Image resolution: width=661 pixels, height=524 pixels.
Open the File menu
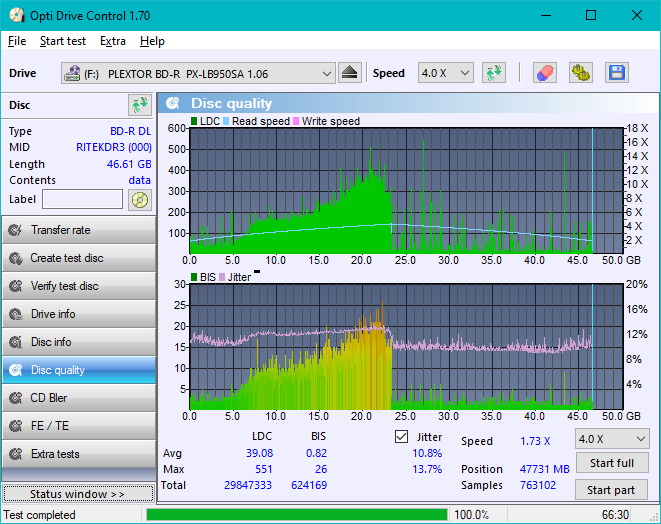click(x=17, y=41)
